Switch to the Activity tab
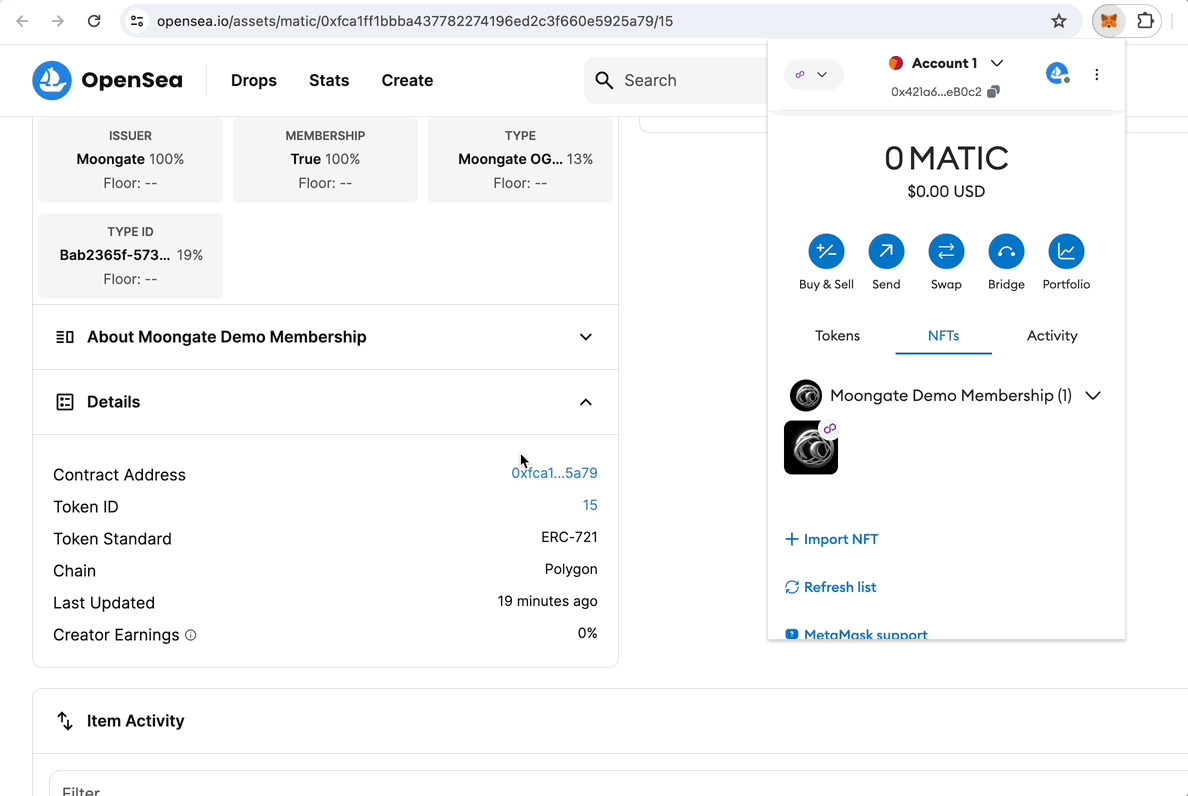 (1052, 336)
